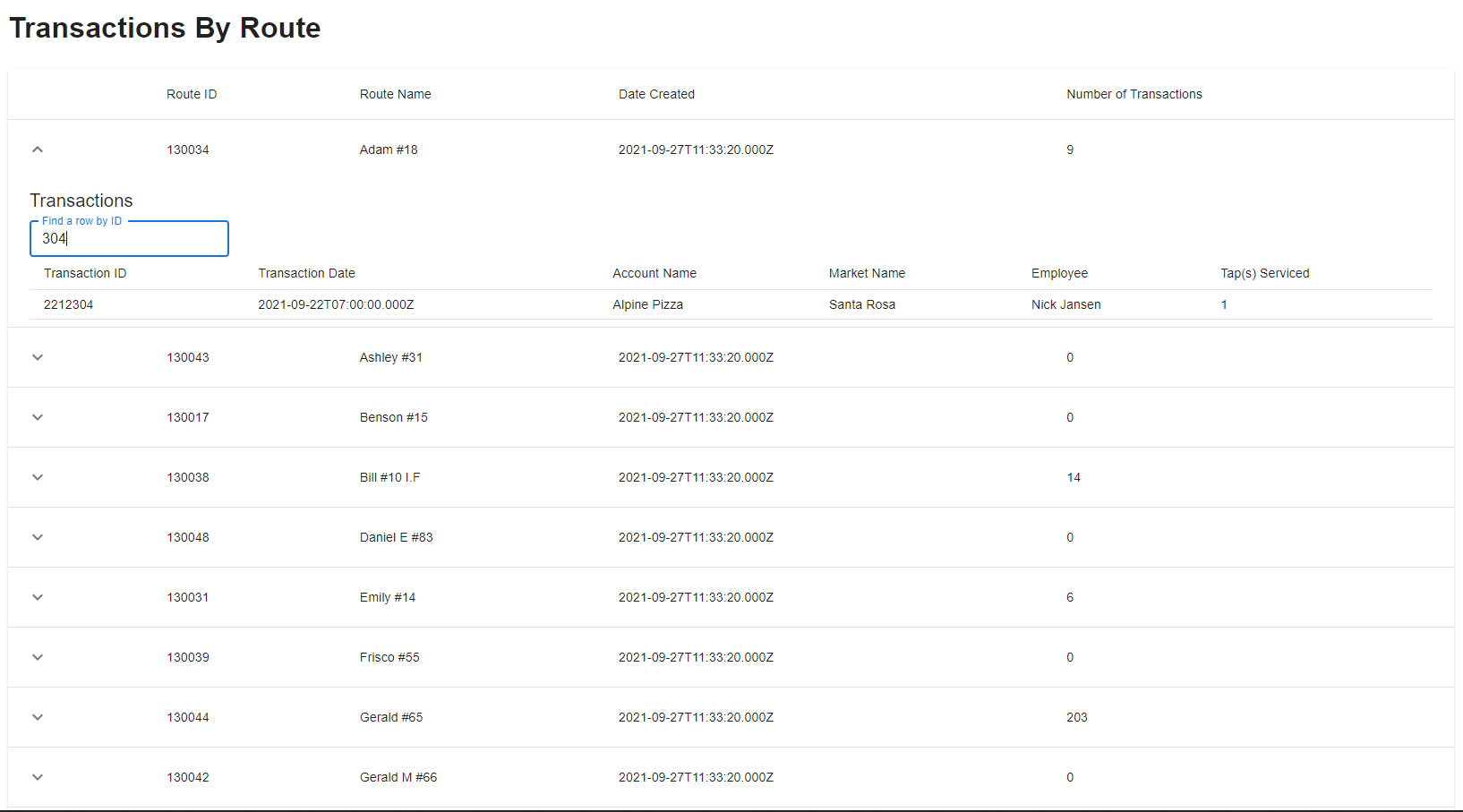Expand the Benson #15 route row
This screenshot has width=1463, height=812.
tap(38, 417)
